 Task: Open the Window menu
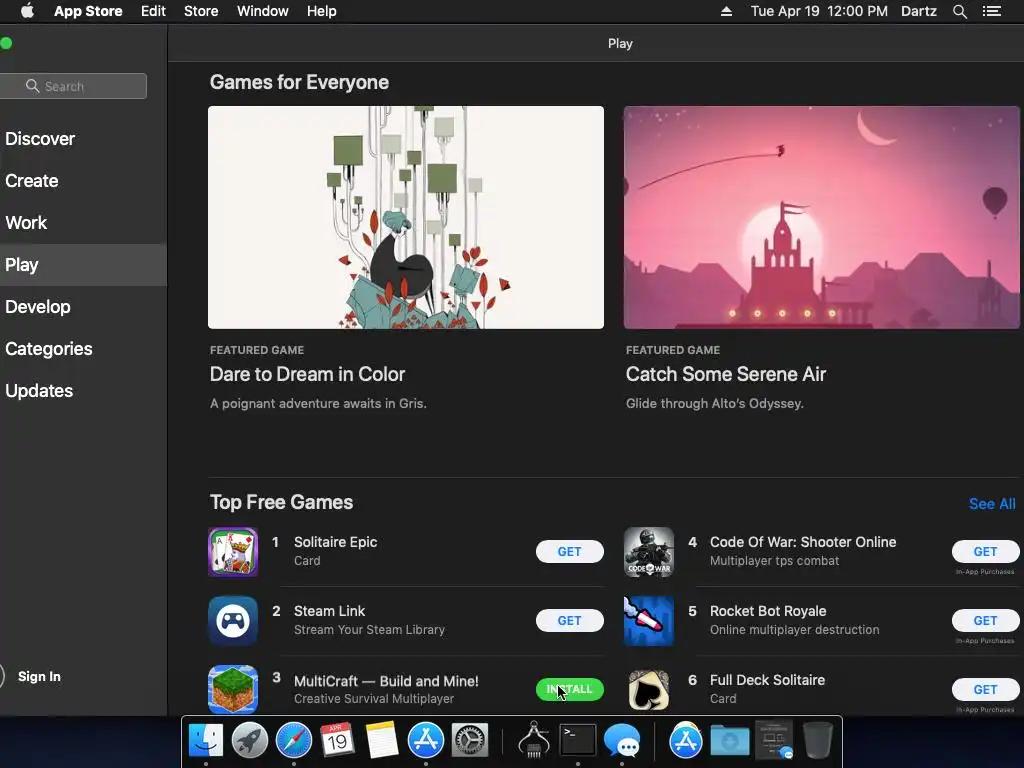(x=263, y=11)
